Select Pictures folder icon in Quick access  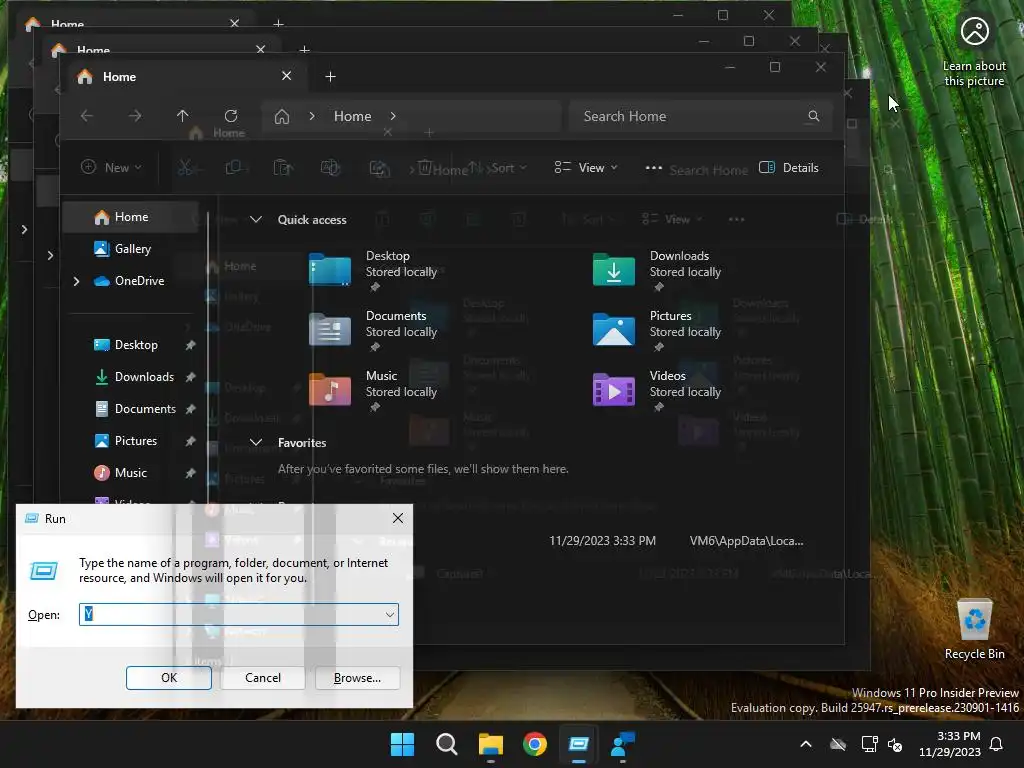point(613,329)
